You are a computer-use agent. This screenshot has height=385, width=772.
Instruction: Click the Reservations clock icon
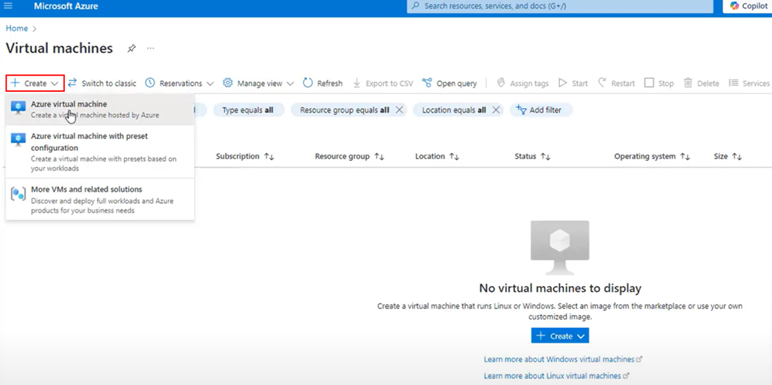click(150, 83)
